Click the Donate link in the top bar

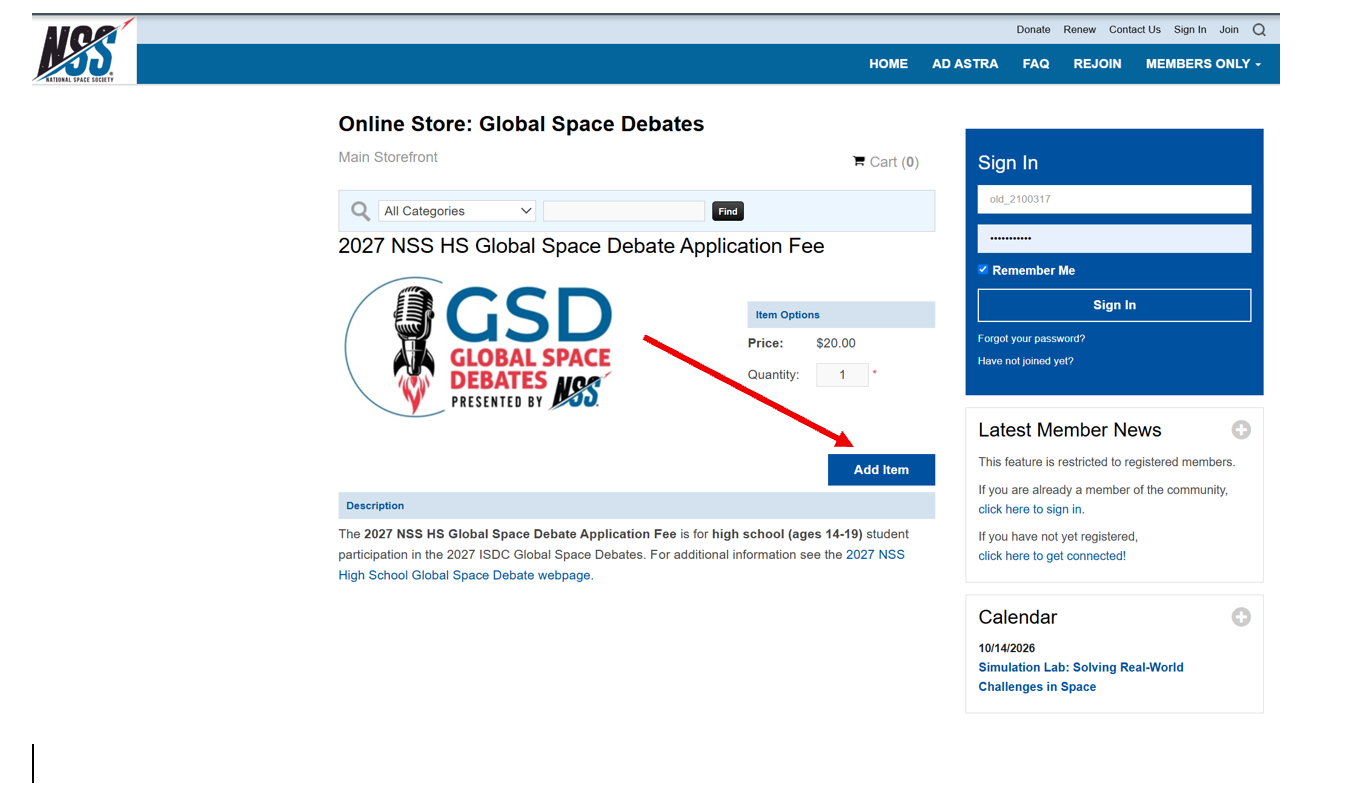click(1033, 30)
